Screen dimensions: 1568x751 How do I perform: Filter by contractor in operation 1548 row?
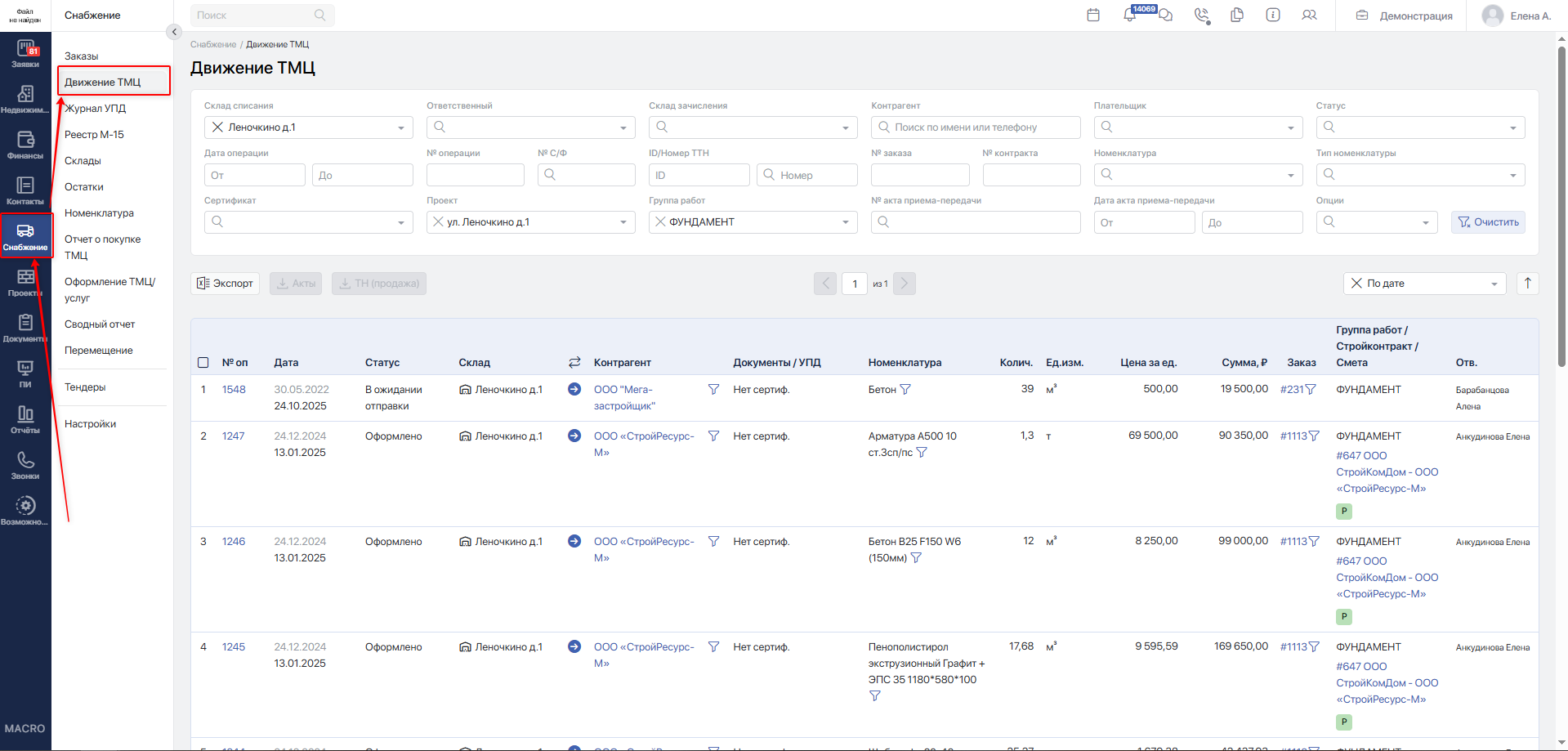point(713,390)
